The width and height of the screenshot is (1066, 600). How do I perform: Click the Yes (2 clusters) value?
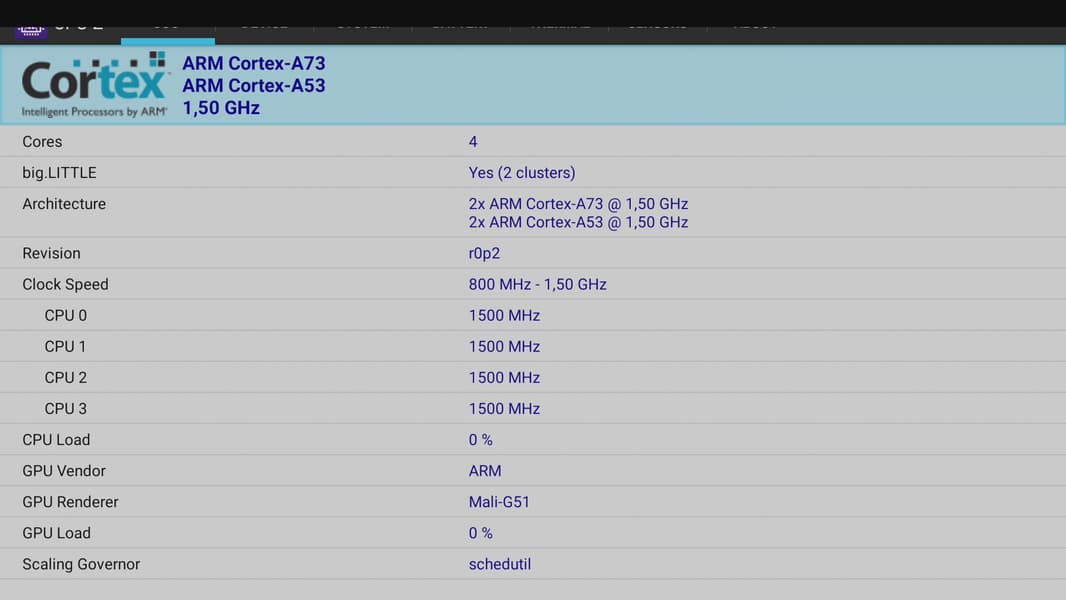point(522,173)
